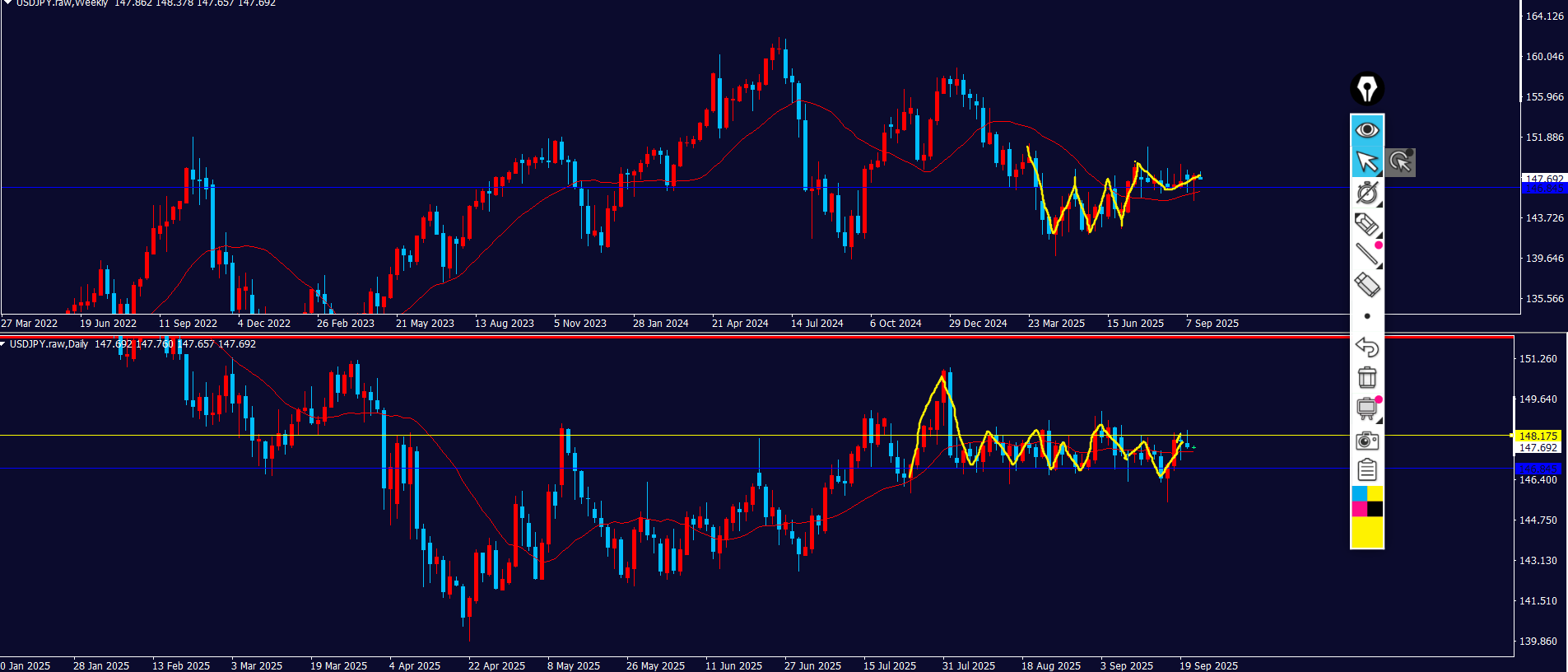Open the clipboard notes icon

tap(1367, 470)
